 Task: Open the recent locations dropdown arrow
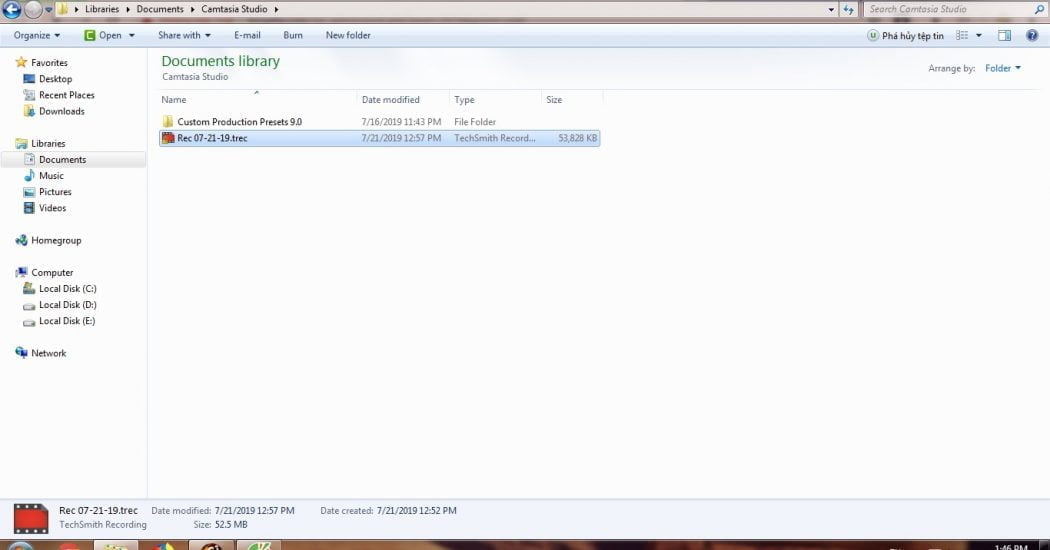[x=48, y=9]
